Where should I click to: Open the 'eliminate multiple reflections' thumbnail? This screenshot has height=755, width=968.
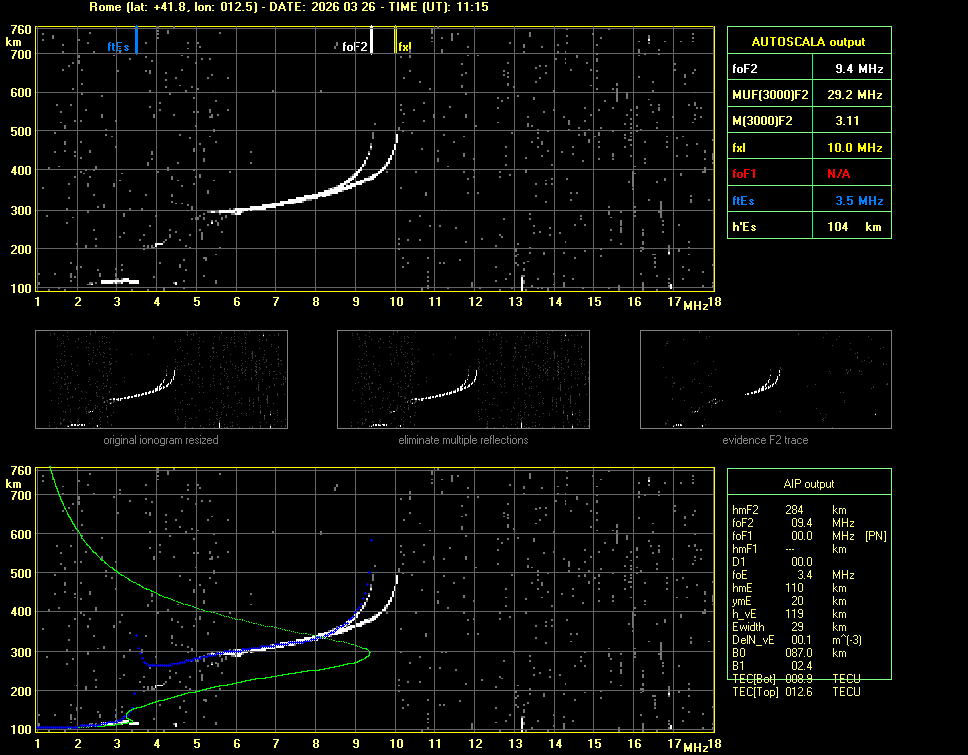(463, 379)
